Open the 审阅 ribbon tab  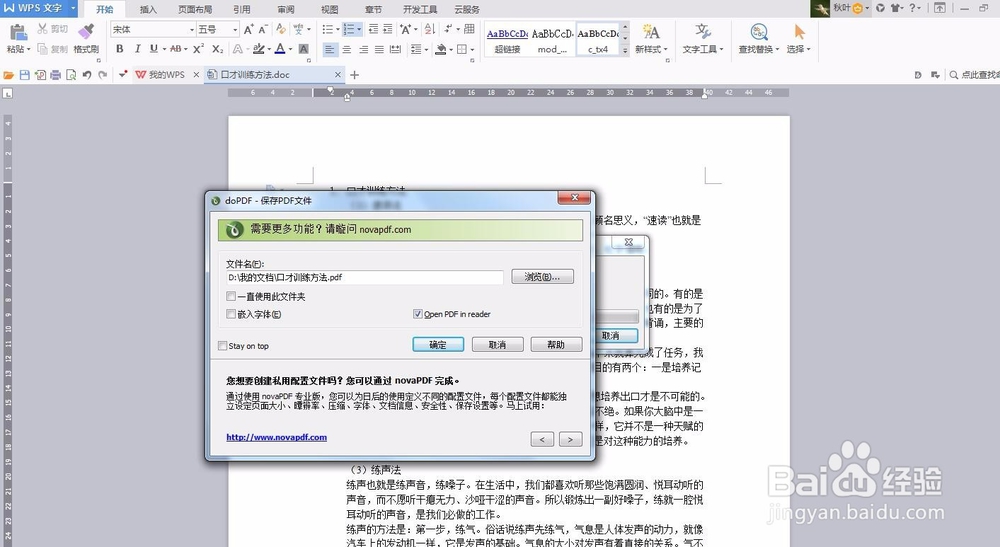(x=286, y=10)
